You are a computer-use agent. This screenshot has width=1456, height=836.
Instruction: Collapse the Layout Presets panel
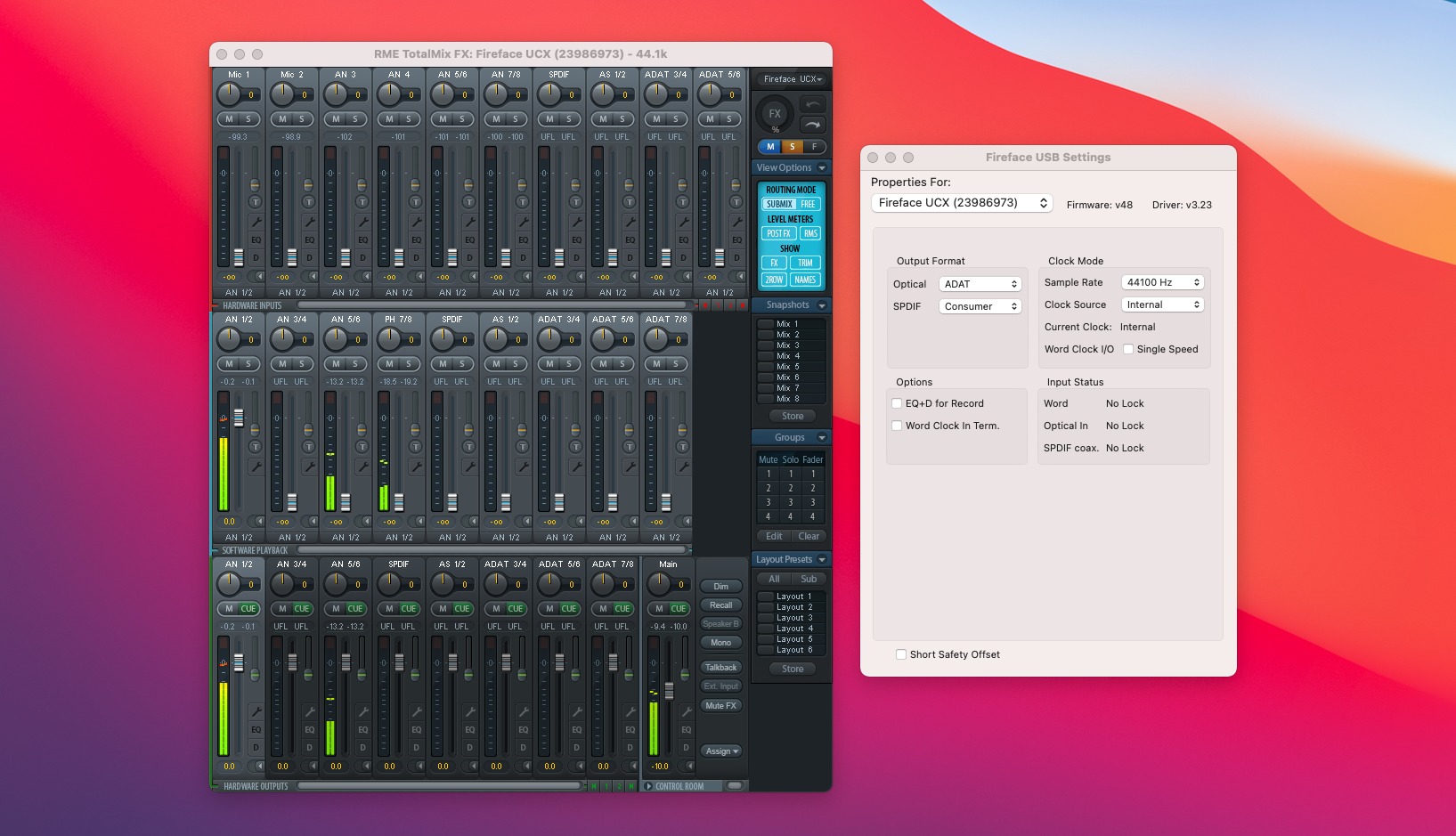(822, 560)
